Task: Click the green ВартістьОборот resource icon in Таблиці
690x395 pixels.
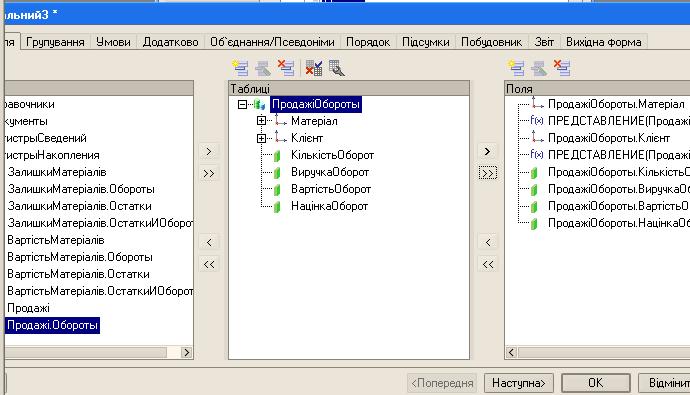Action: pyautogui.click(x=277, y=190)
